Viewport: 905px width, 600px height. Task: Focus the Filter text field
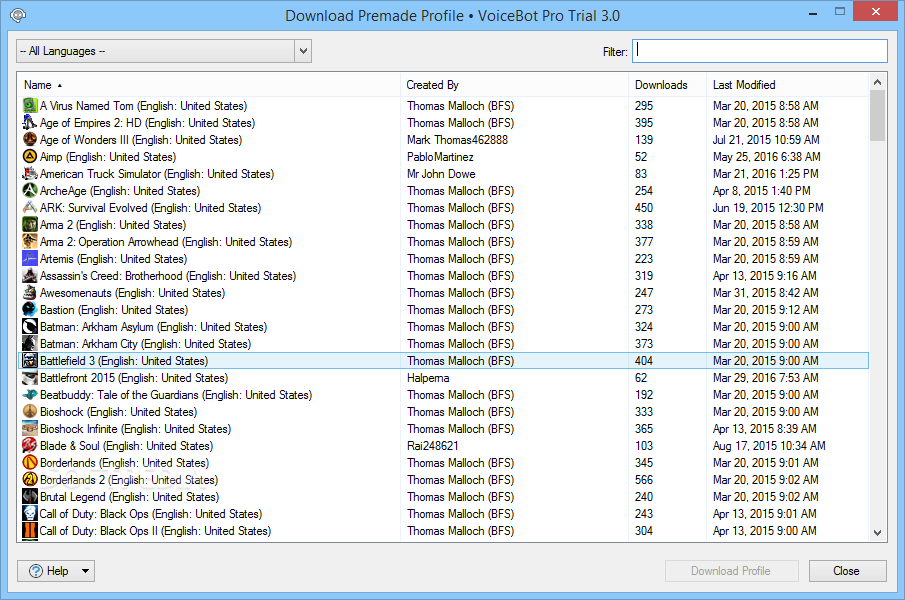pyautogui.click(x=760, y=51)
